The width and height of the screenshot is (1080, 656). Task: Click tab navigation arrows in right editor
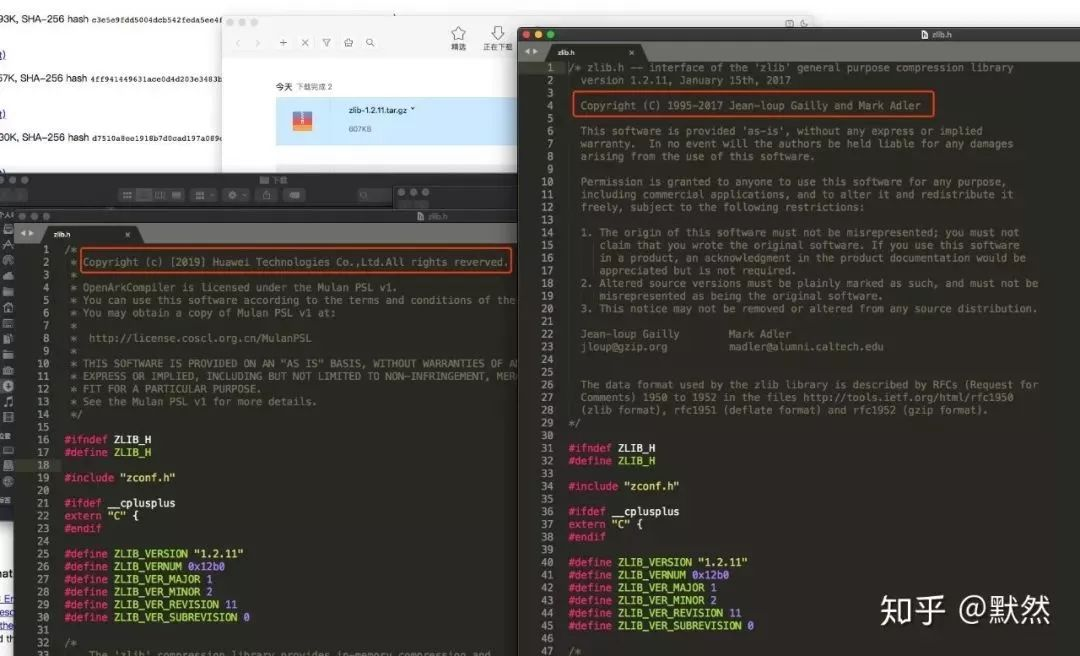[x=531, y=52]
